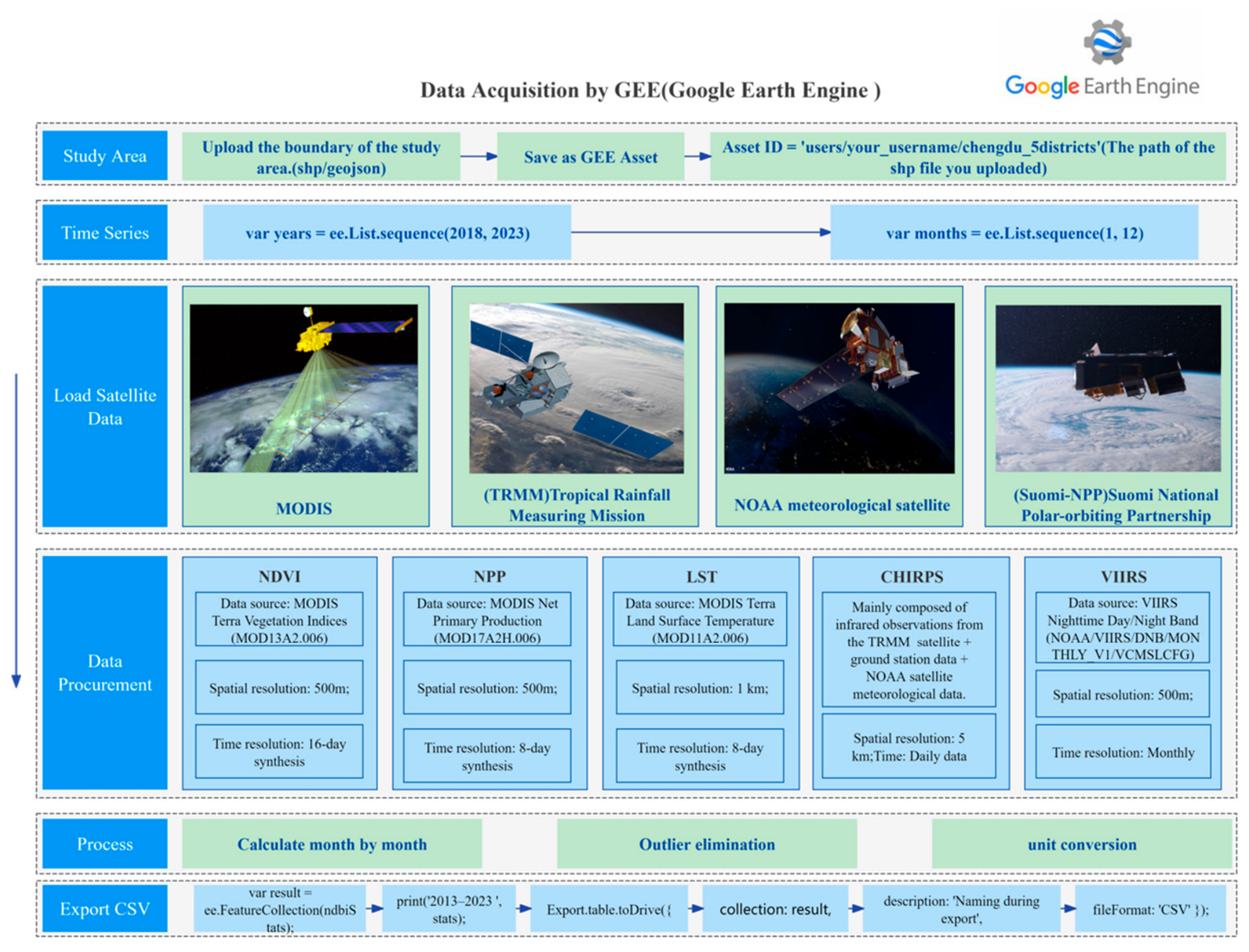Click 'Time resolution: Monthly' box

[x=1122, y=752]
